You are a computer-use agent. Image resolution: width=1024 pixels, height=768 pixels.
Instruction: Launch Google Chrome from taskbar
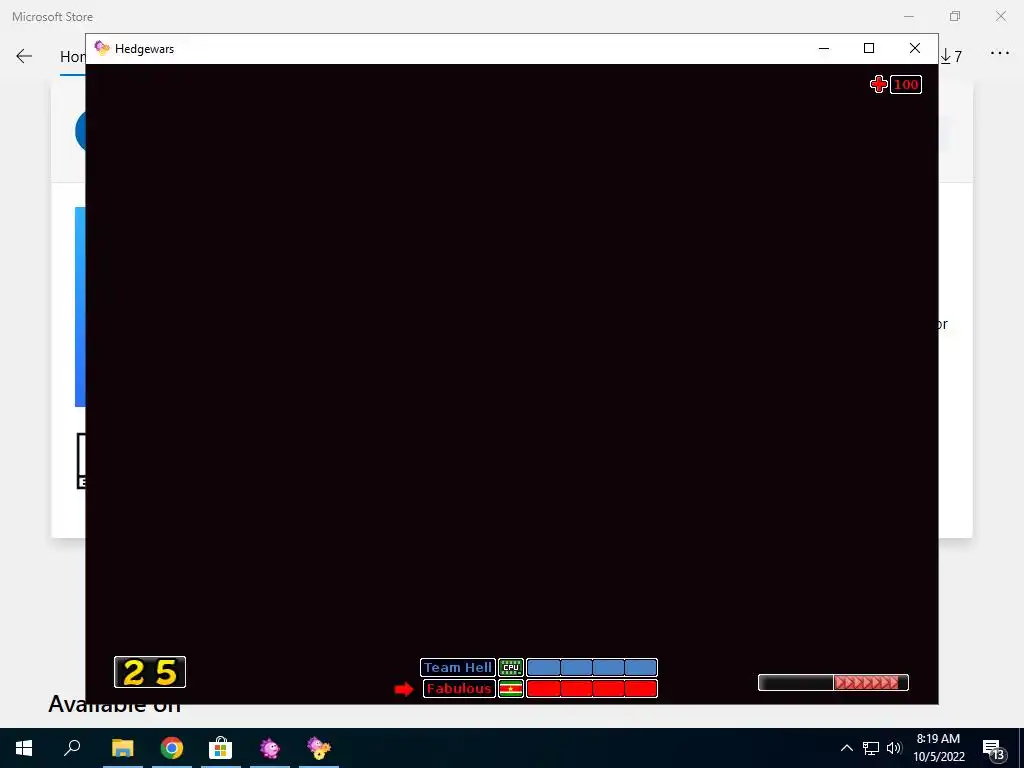click(x=172, y=748)
